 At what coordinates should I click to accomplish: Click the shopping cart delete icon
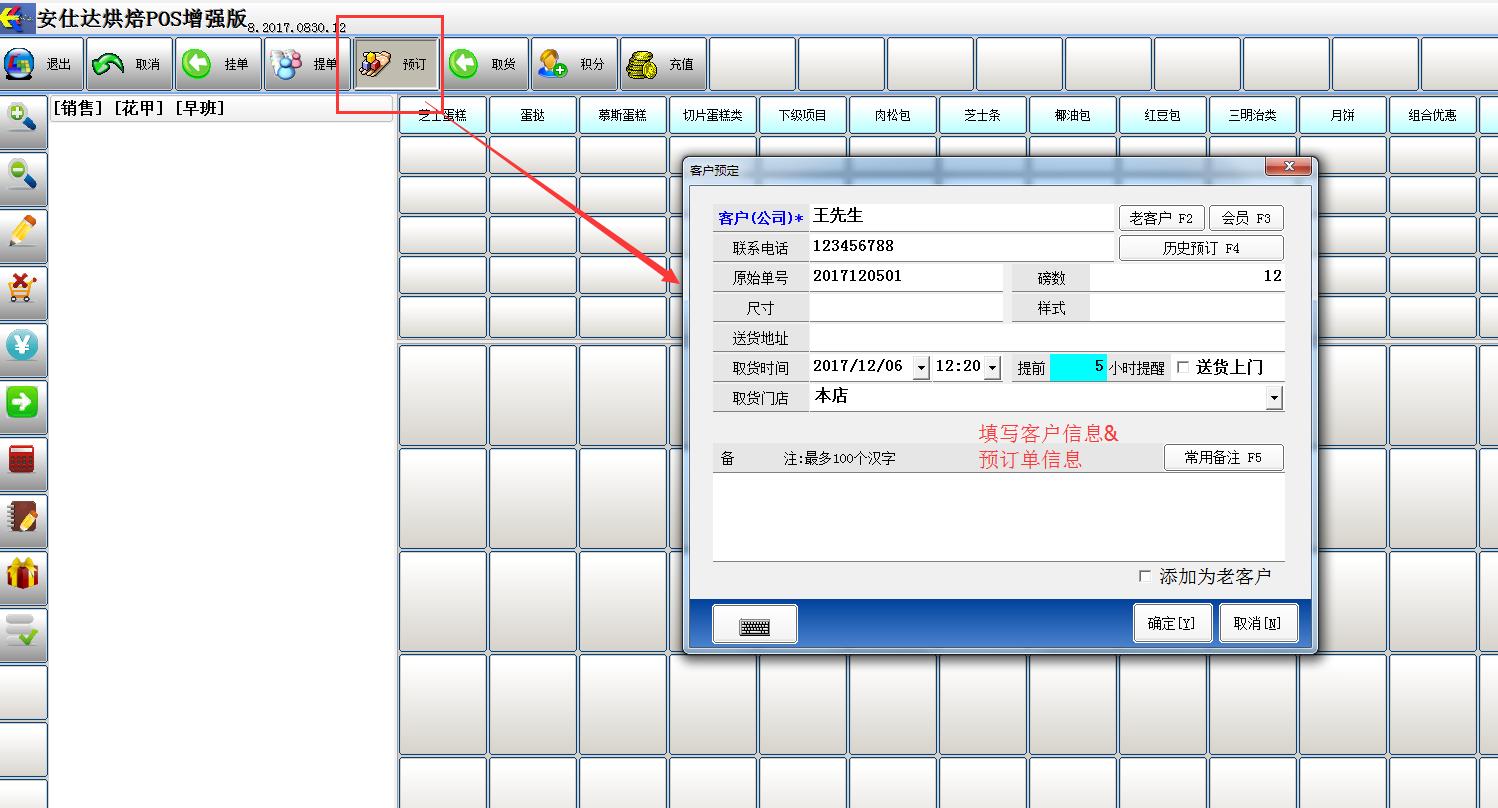pyautogui.click(x=23, y=292)
